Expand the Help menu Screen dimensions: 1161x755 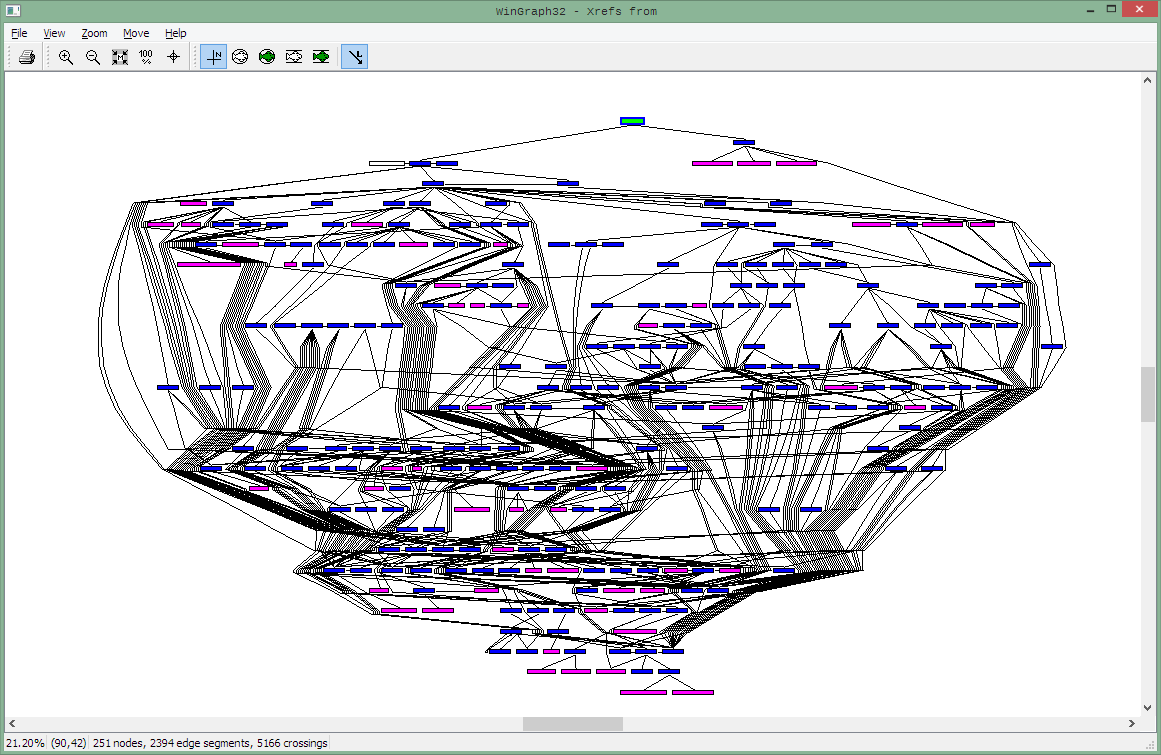click(x=176, y=33)
